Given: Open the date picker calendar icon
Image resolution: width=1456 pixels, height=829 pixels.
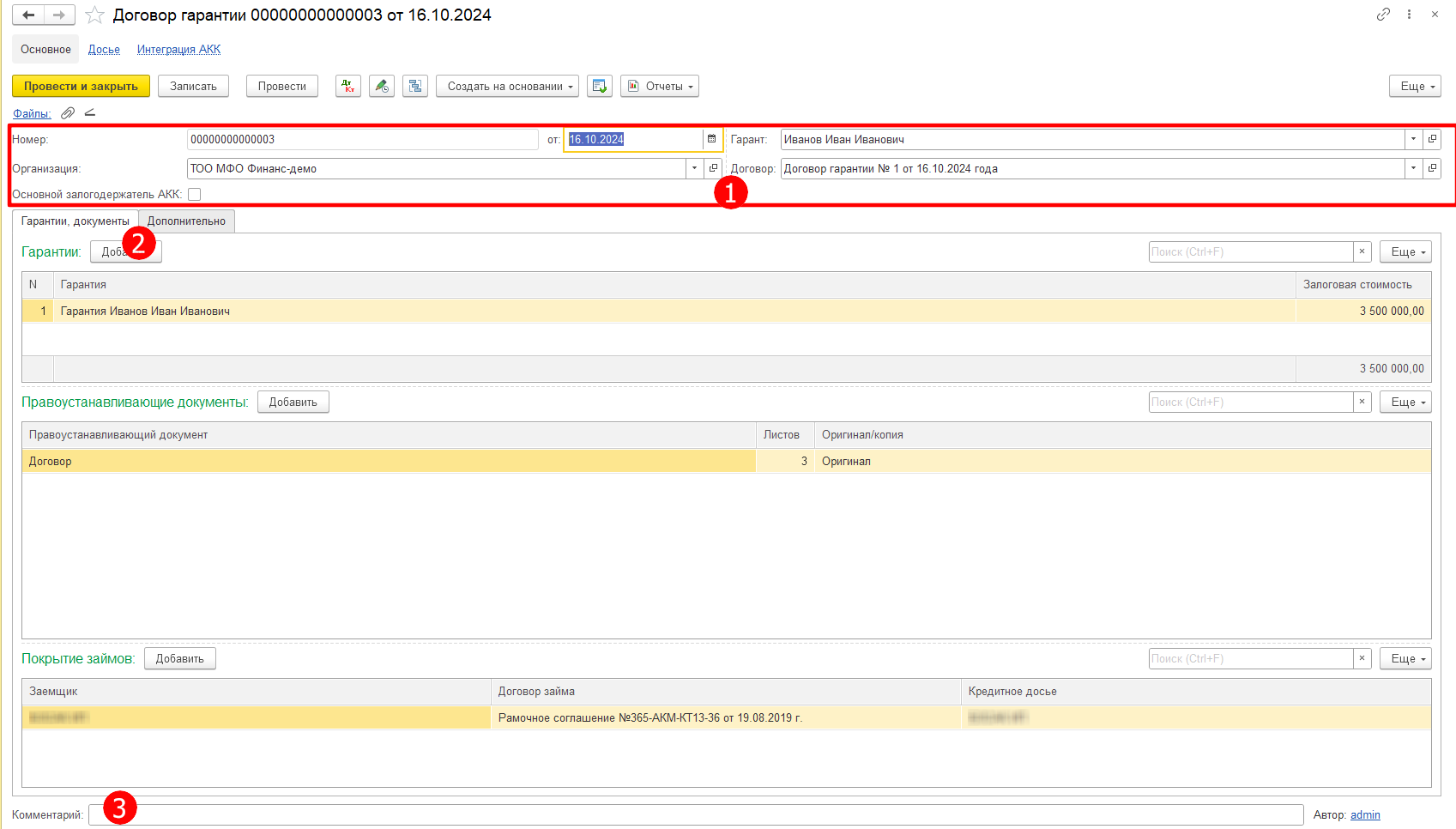Looking at the screenshot, I should [x=711, y=139].
